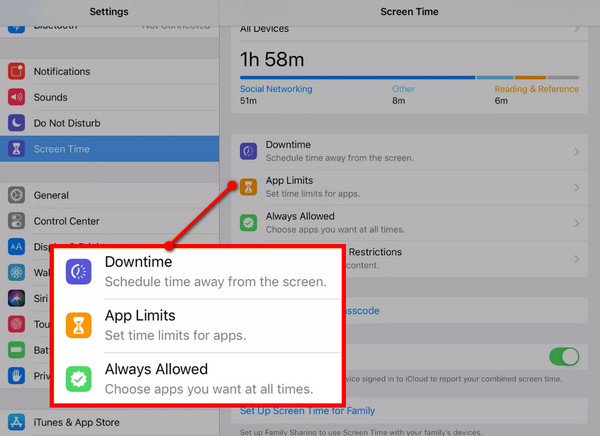Open iTunes & App Store icon
Viewport: 600px width, 436px height.
(x=16, y=422)
